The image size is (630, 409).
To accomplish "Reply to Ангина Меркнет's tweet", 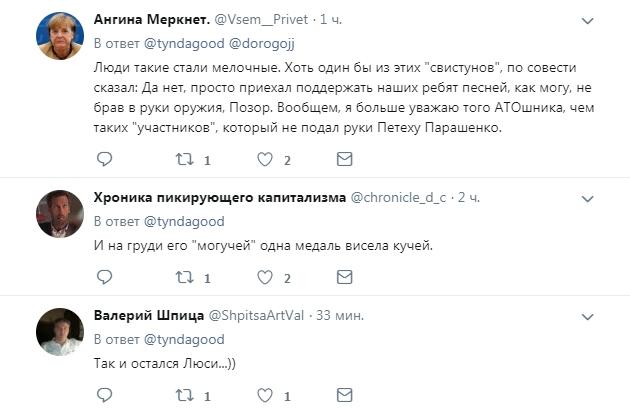I will (x=105, y=159).
